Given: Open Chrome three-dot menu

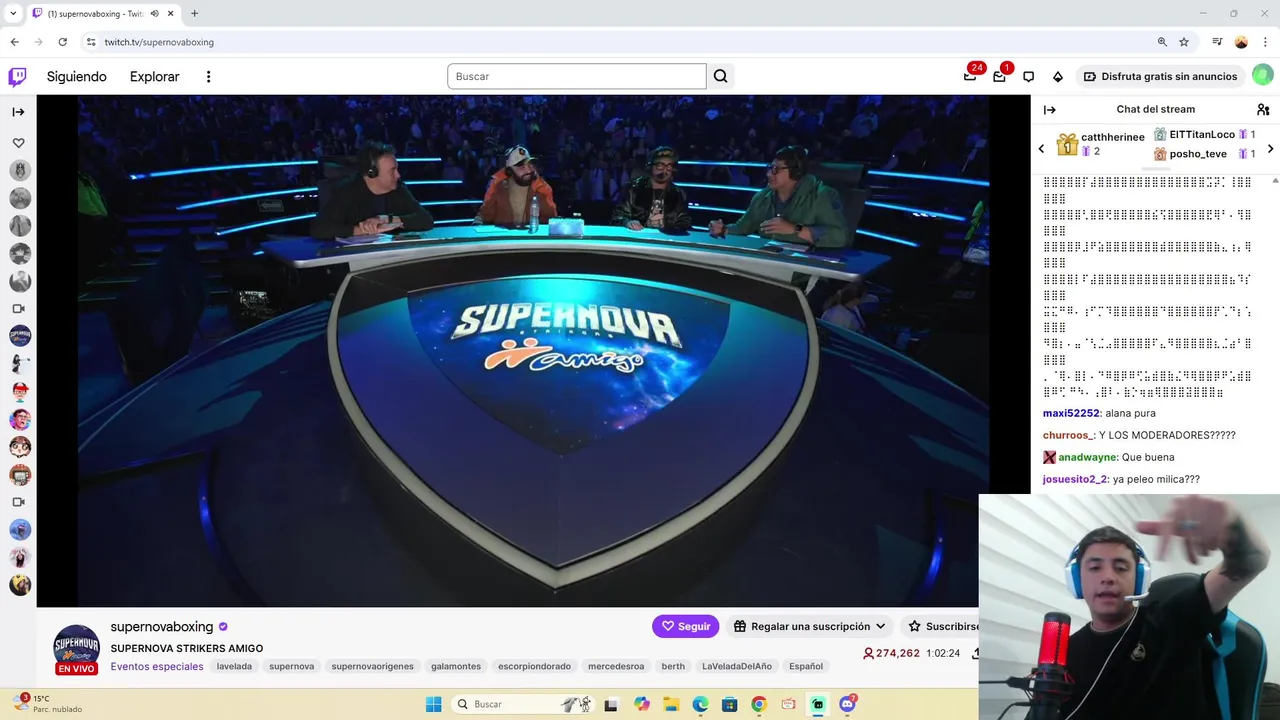Looking at the screenshot, I should tap(1265, 42).
